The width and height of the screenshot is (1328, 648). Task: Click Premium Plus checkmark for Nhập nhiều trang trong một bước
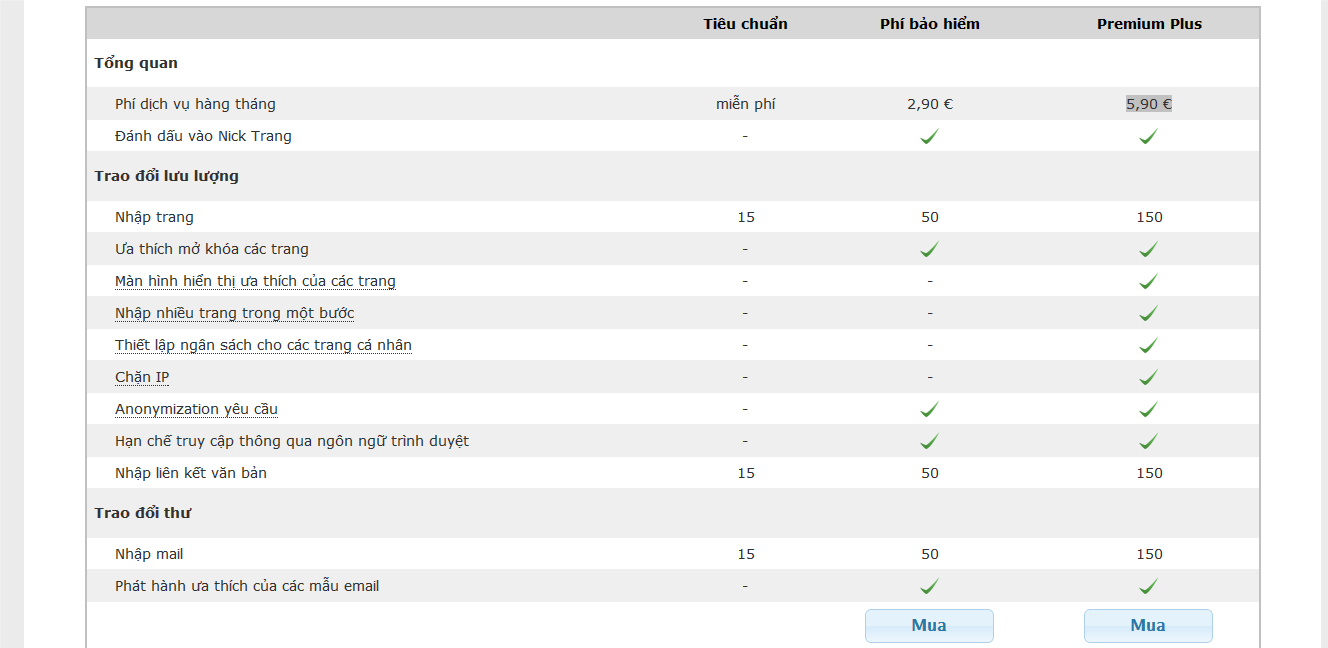[1148, 313]
